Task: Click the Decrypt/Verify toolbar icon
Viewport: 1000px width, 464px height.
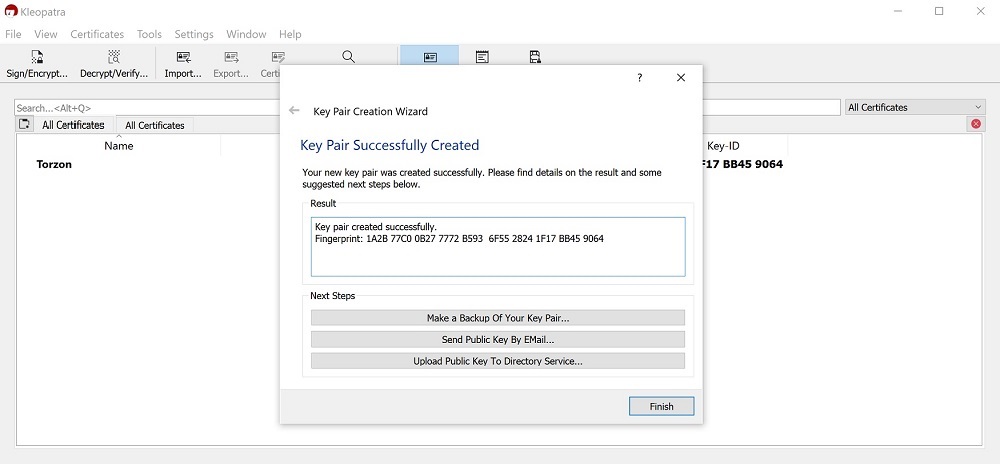Action: point(114,58)
